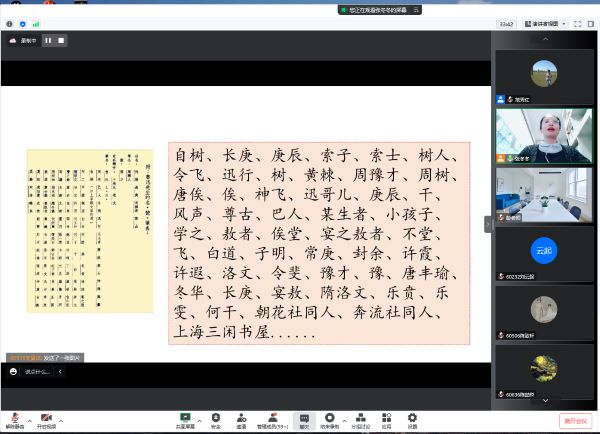Turn on the camera video
The image size is (600, 434).
(x=48, y=419)
